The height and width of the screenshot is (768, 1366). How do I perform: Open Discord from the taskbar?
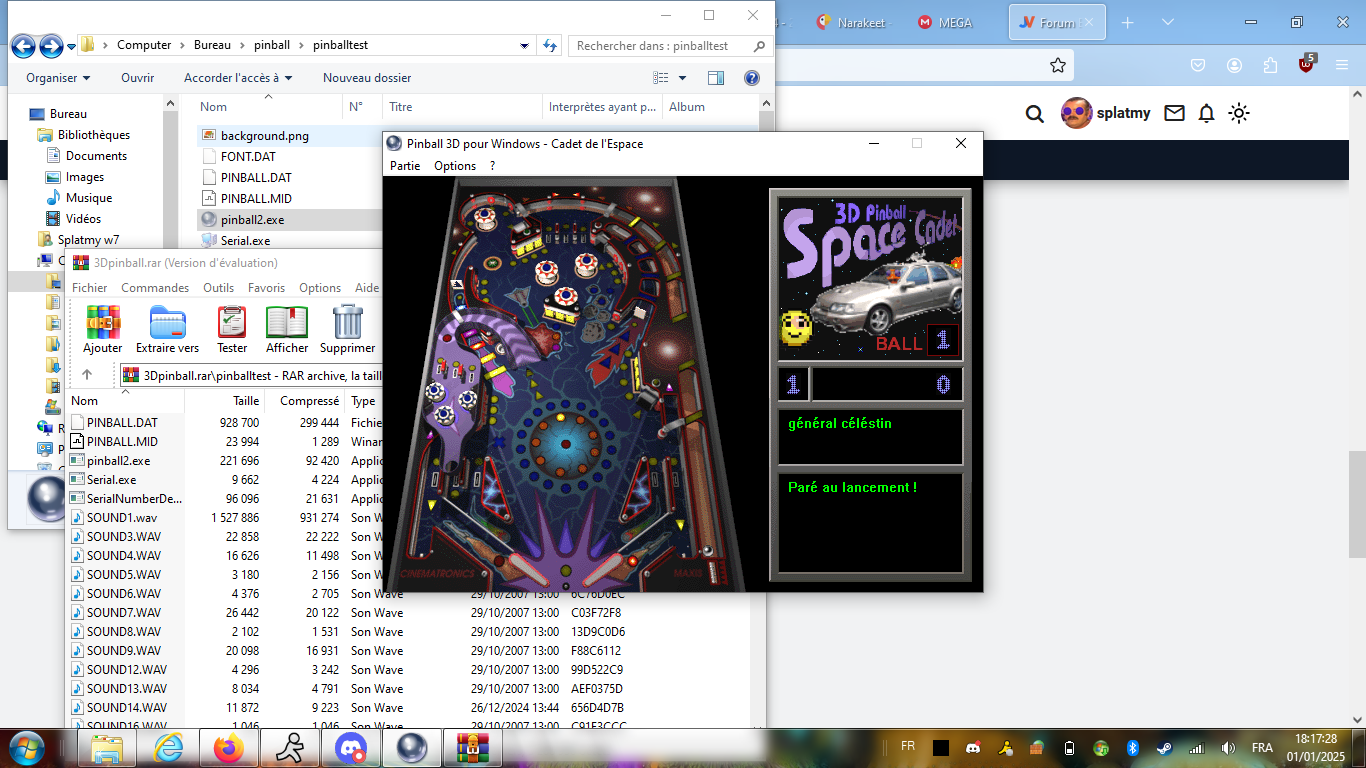coord(351,747)
